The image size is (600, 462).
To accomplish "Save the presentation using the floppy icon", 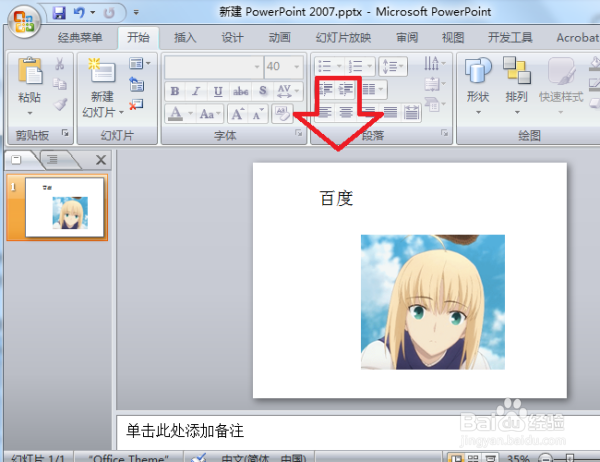I will click(59, 13).
